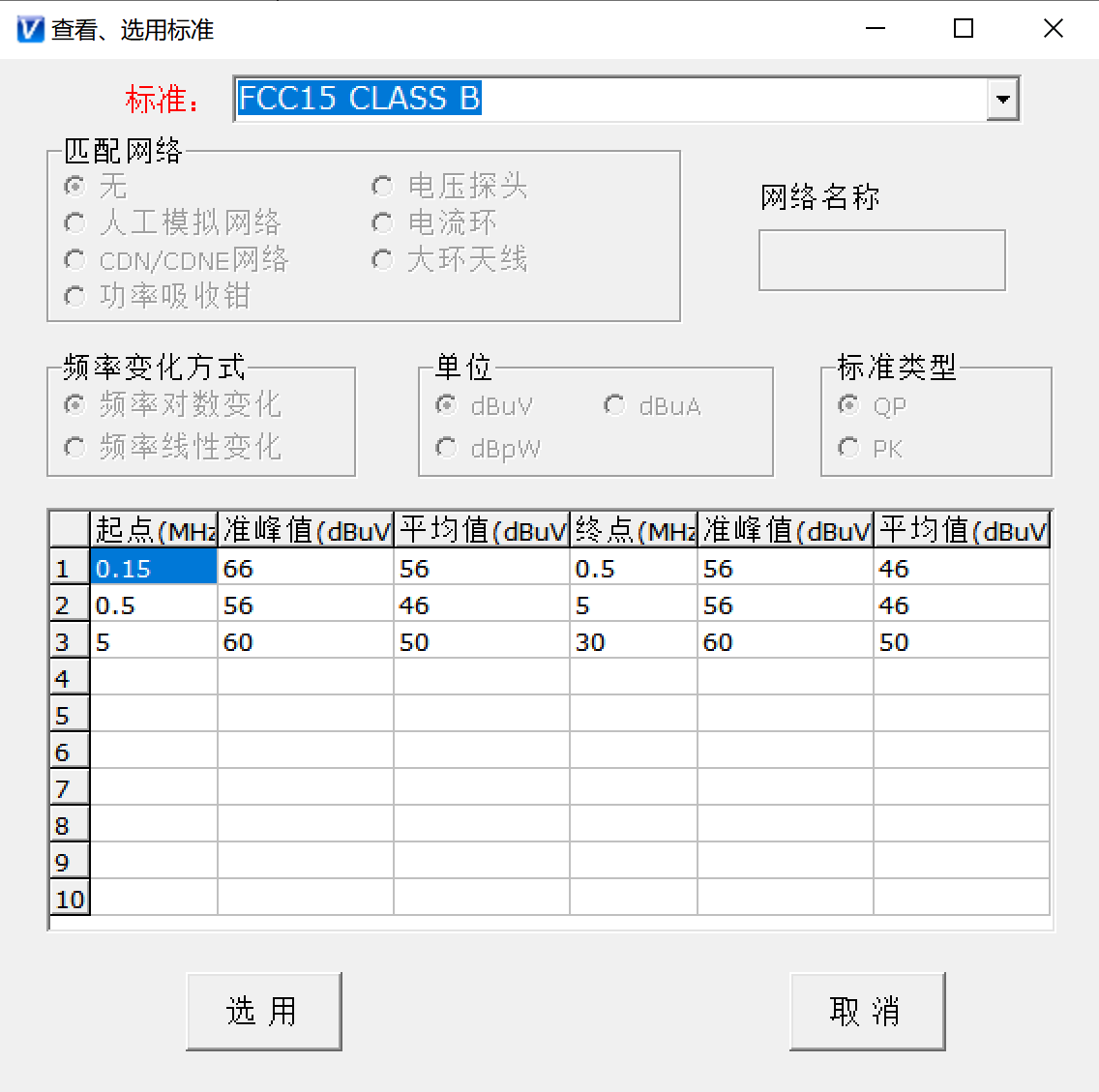Click the 网络名称 input field
Image resolution: width=1099 pixels, height=1092 pixels.
tap(881, 260)
